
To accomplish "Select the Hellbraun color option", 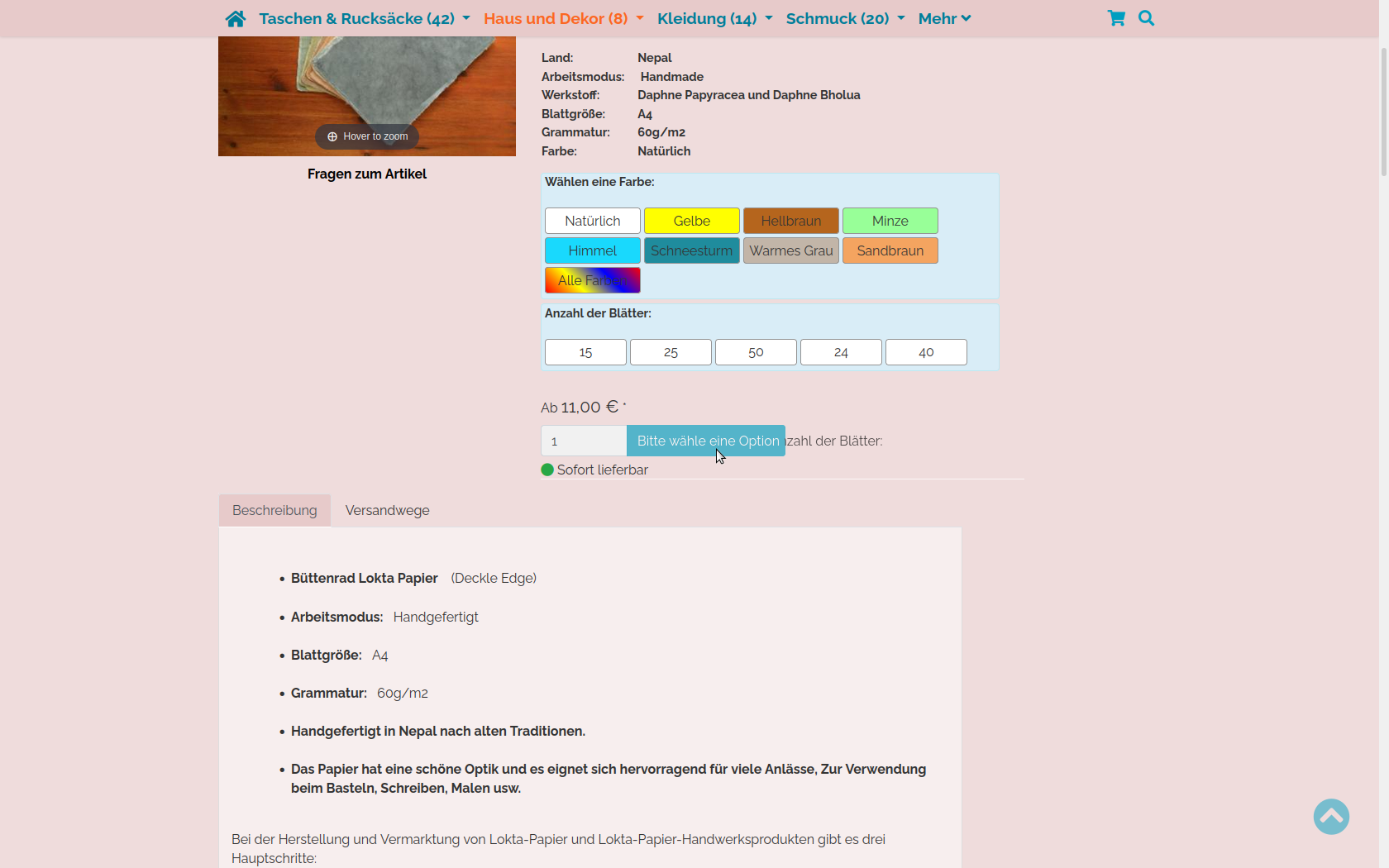I will pyautogui.click(x=791, y=221).
